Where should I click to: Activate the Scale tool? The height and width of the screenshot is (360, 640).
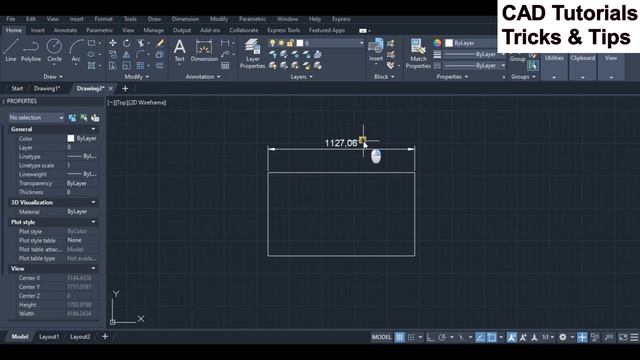127,65
